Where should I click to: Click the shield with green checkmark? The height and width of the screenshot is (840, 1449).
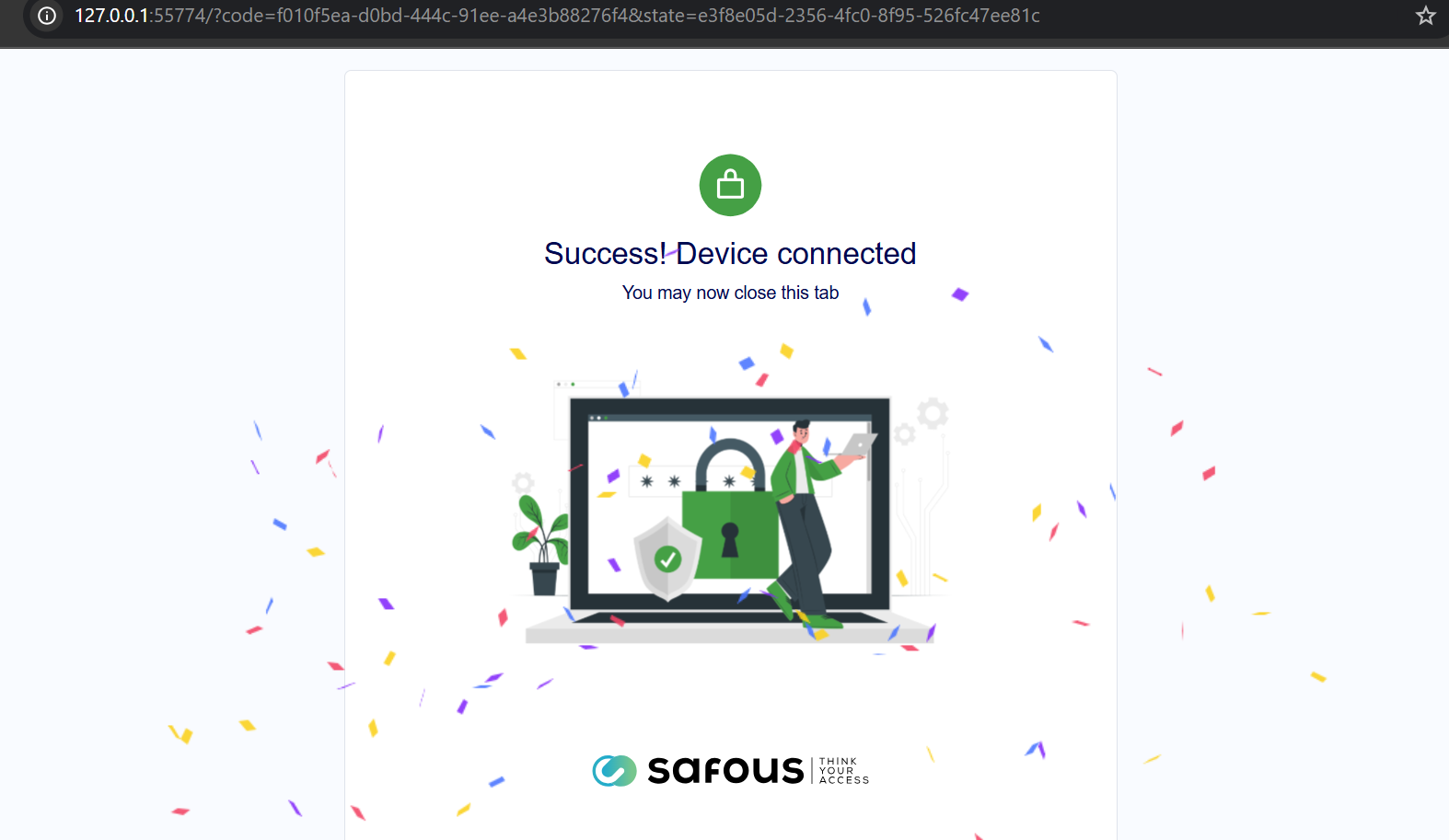(x=667, y=558)
